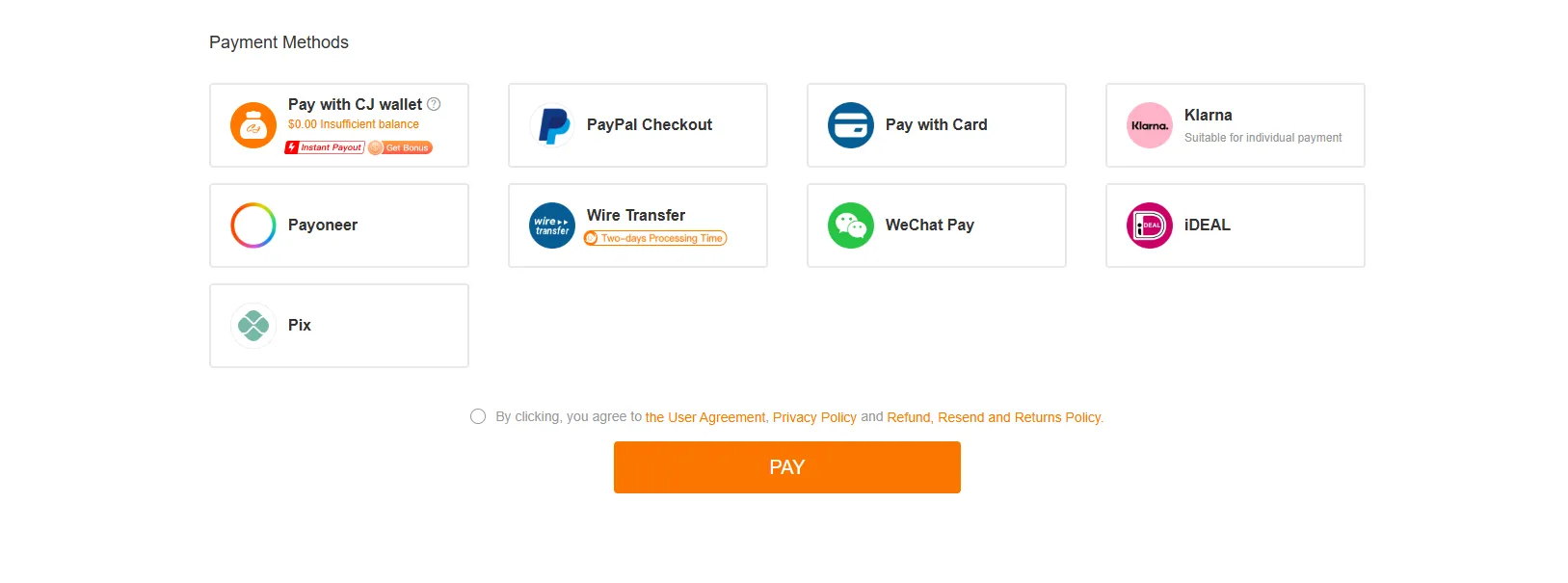Click the wire transfer round icon
This screenshot has height=583, width=1568.
tap(552, 225)
